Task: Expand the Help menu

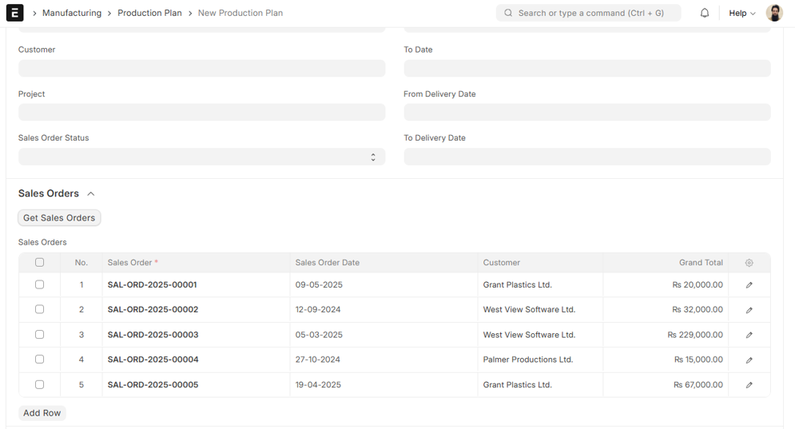Action: point(741,13)
